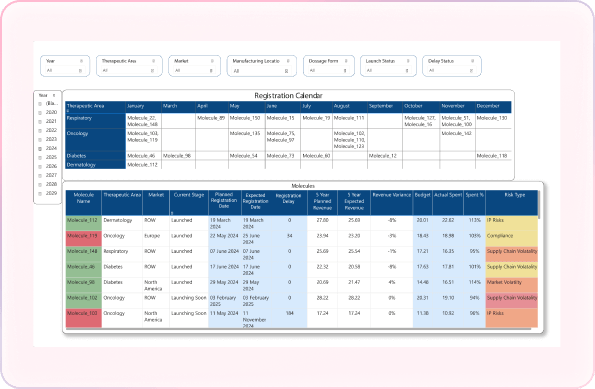Screen dimensions: 595x389
Task: Sort by Revenue Variance column header
Action: [392, 195]
